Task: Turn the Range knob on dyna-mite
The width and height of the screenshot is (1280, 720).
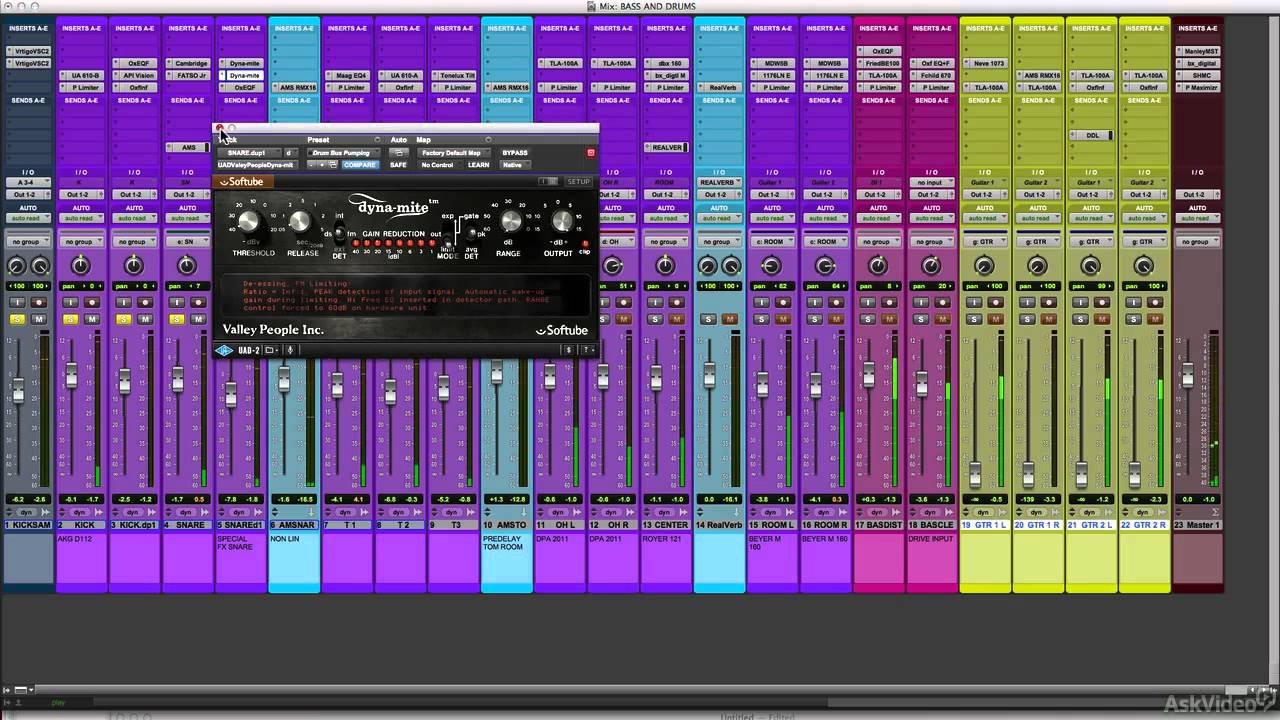Action: (511, 221)
